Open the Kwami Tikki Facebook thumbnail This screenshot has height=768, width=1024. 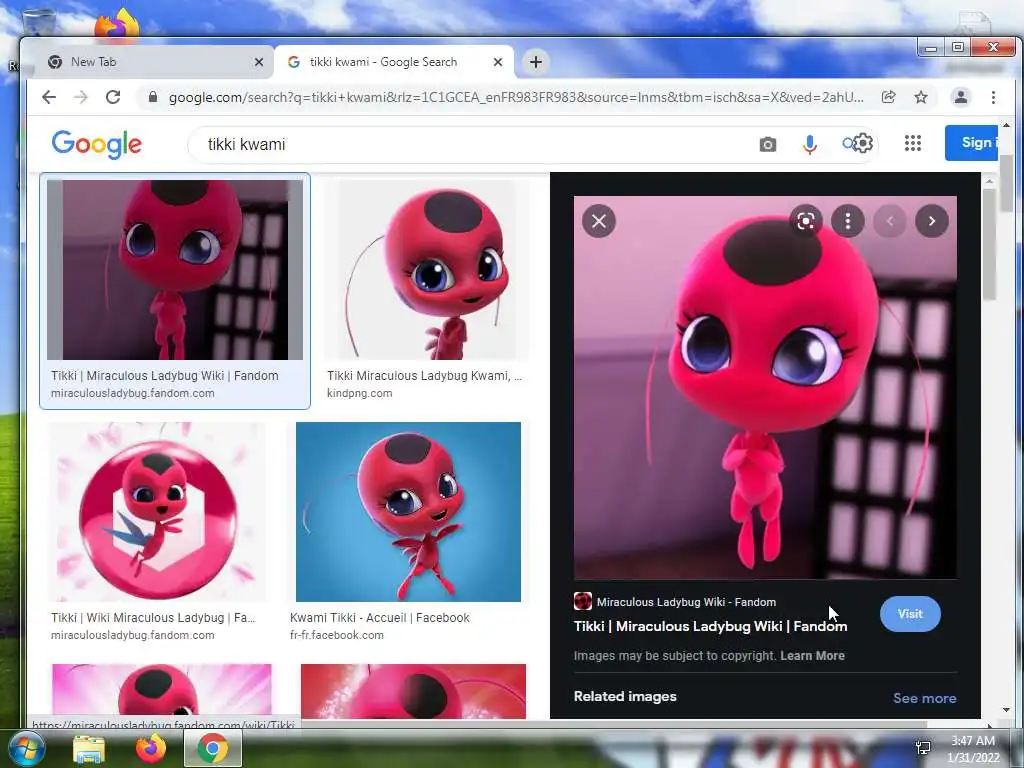pyautogui.click(x=408, y=511)
